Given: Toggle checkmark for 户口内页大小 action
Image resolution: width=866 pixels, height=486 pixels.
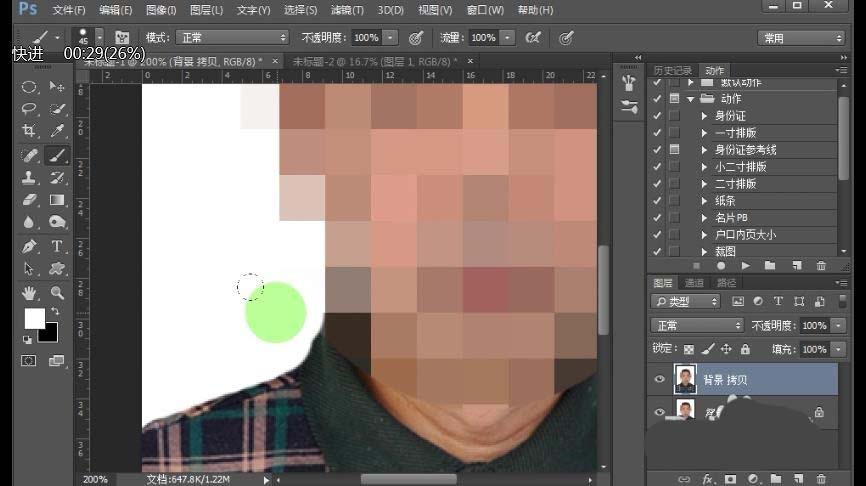Looking at the screenshot, I should (657, 235).
